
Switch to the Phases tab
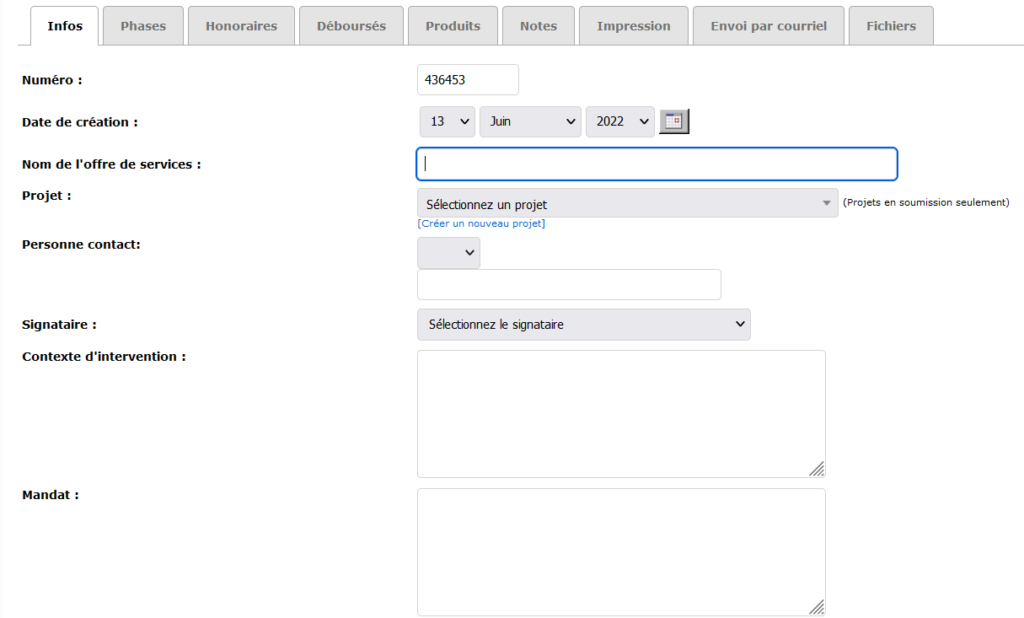[x=143, y=26]
